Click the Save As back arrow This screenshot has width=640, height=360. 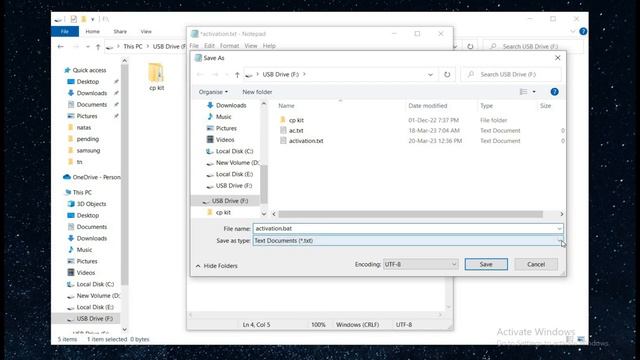coord(200,74)
